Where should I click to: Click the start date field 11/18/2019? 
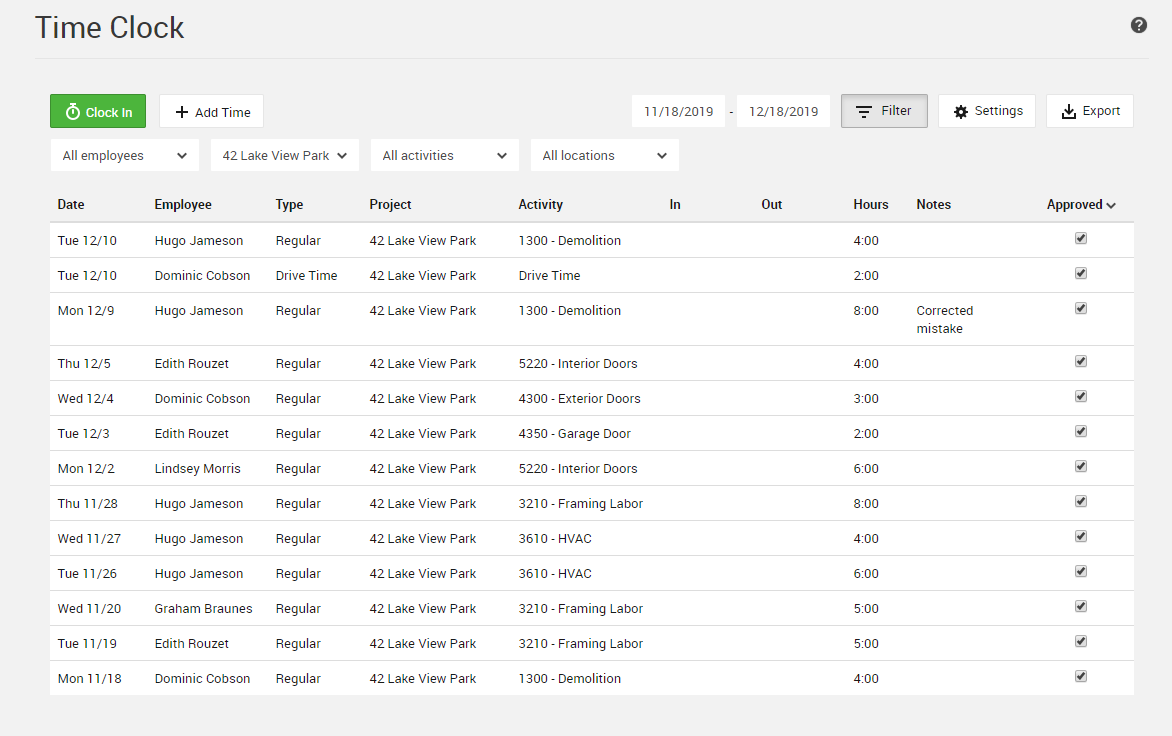point(678,112)
